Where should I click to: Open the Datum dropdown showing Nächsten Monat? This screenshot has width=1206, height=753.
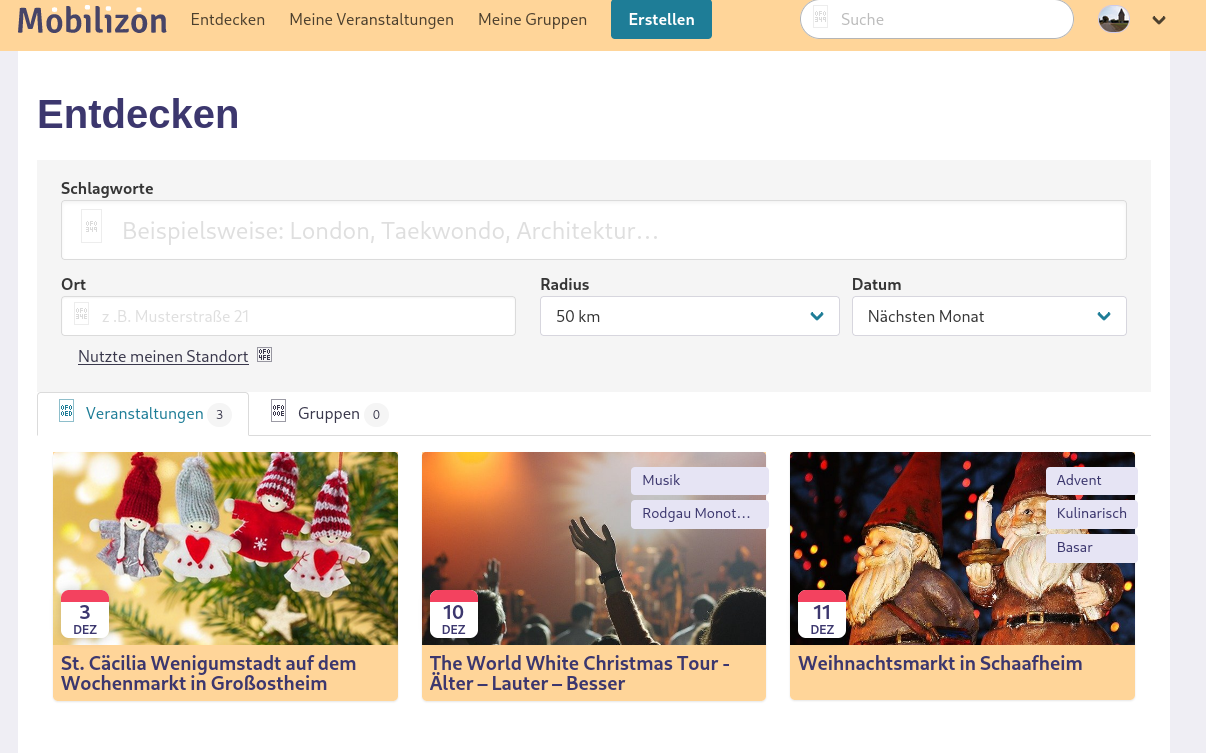[989, 316]
